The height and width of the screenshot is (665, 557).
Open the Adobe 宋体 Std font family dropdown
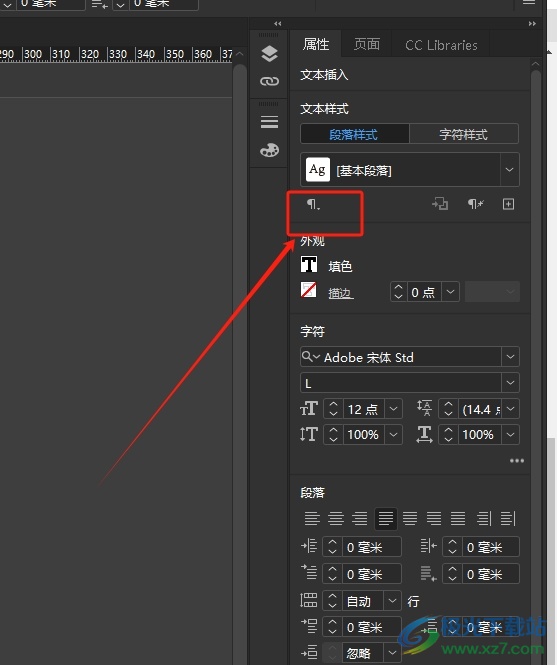pos(510,357)
